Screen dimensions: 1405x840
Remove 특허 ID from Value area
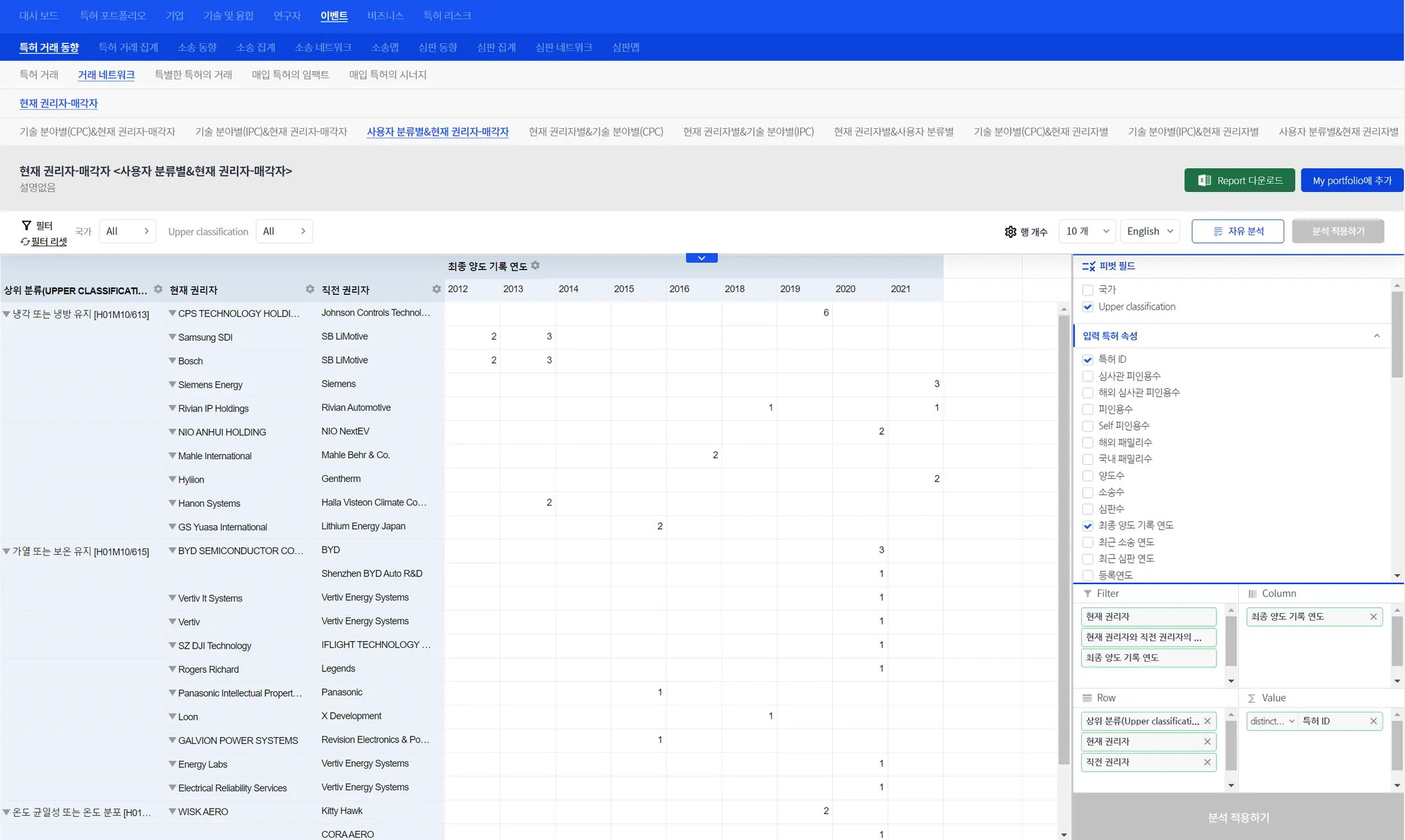(1373, 721)
